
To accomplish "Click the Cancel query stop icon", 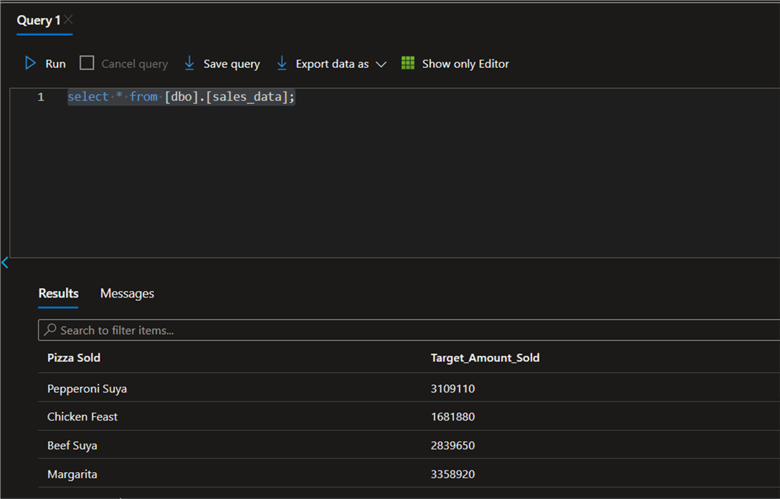I will coord(87,63).
